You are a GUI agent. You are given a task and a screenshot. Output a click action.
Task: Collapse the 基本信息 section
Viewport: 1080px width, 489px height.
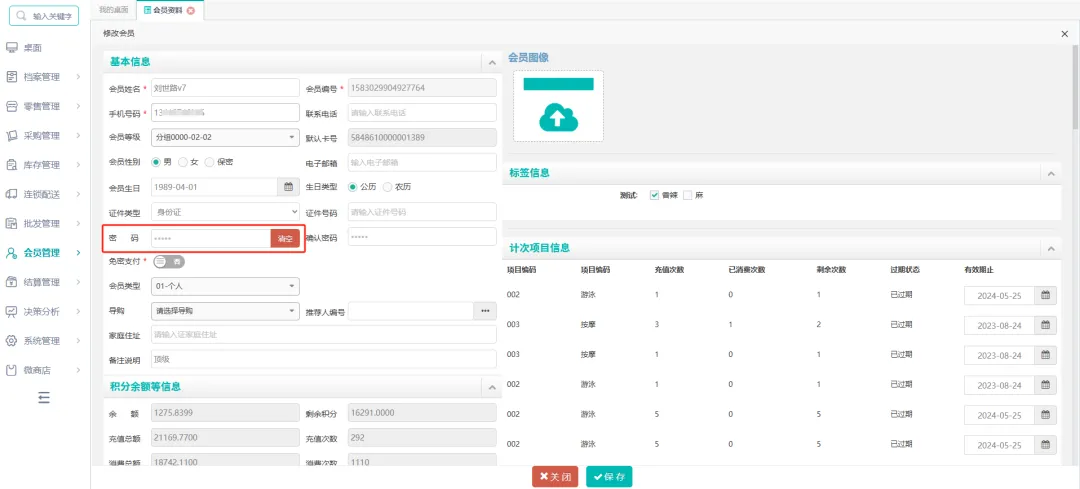(x=492, y=62)
